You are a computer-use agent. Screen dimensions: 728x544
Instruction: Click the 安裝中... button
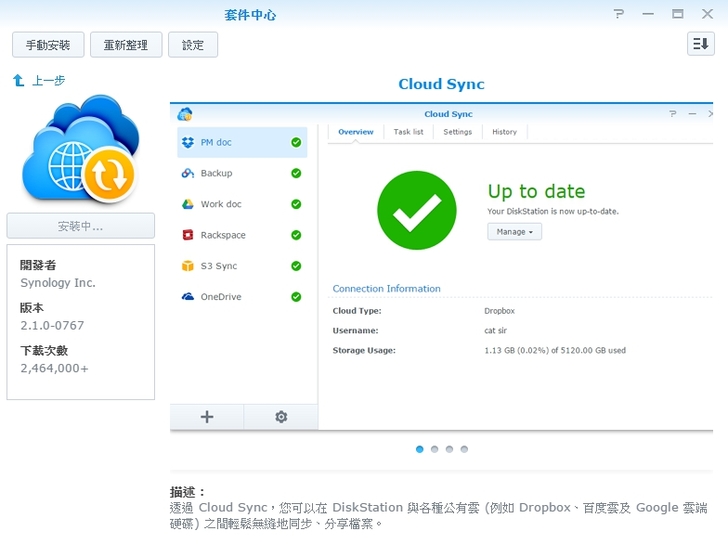point(81,226)
